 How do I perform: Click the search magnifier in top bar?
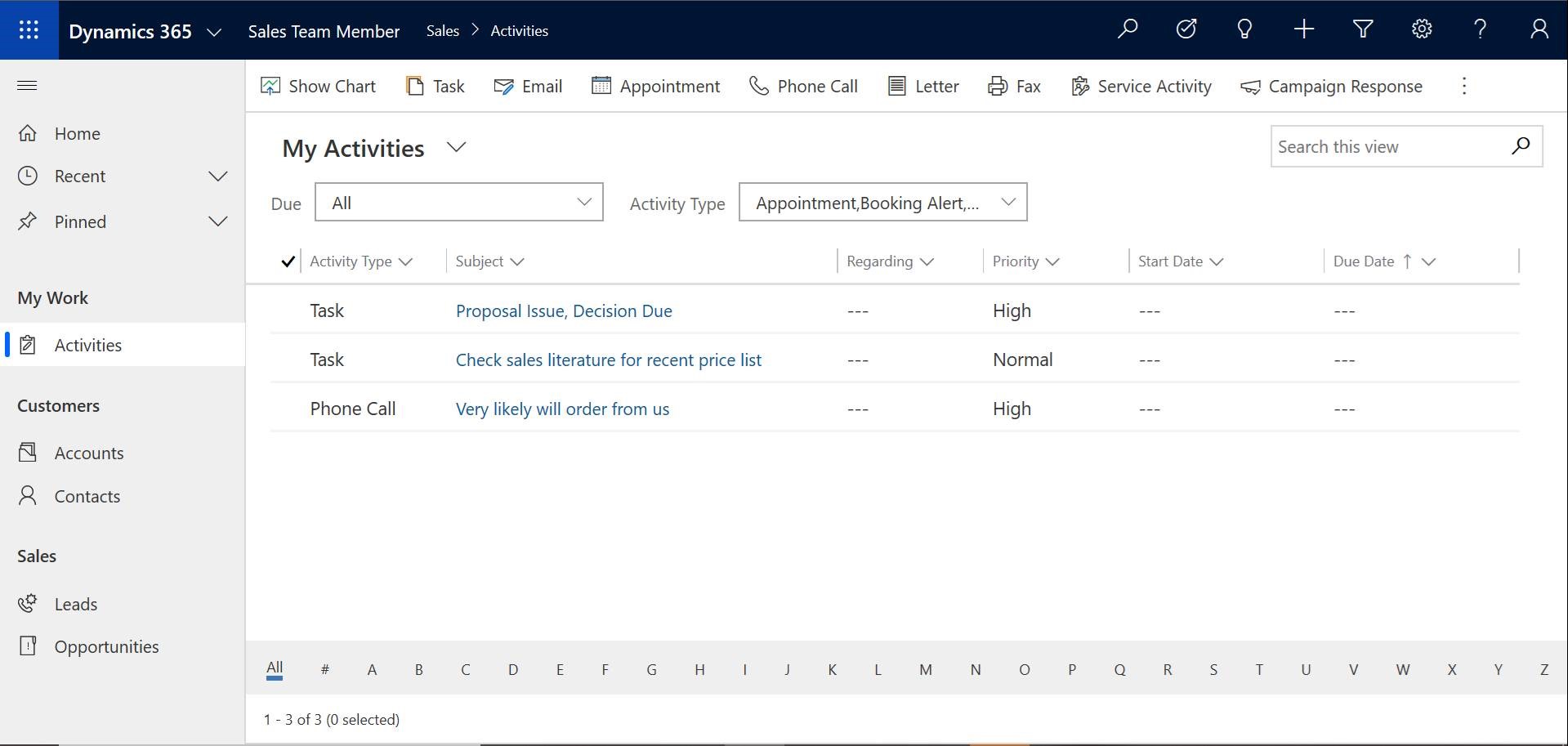pyautogui.click(x=1128, y=30)
